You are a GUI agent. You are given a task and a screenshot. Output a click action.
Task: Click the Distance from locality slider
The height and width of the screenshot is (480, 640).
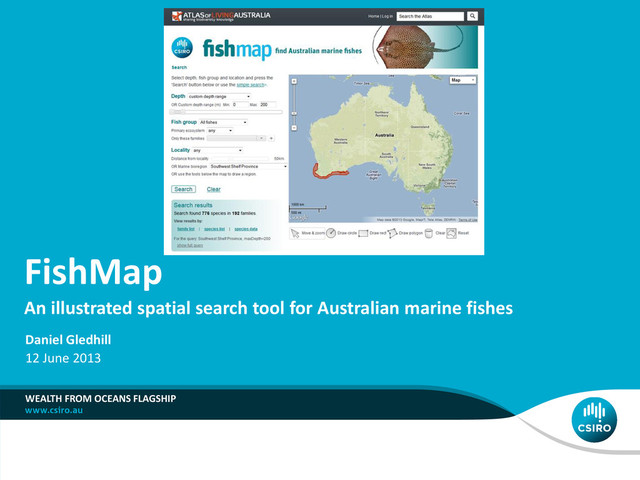[x=240, y=158]
